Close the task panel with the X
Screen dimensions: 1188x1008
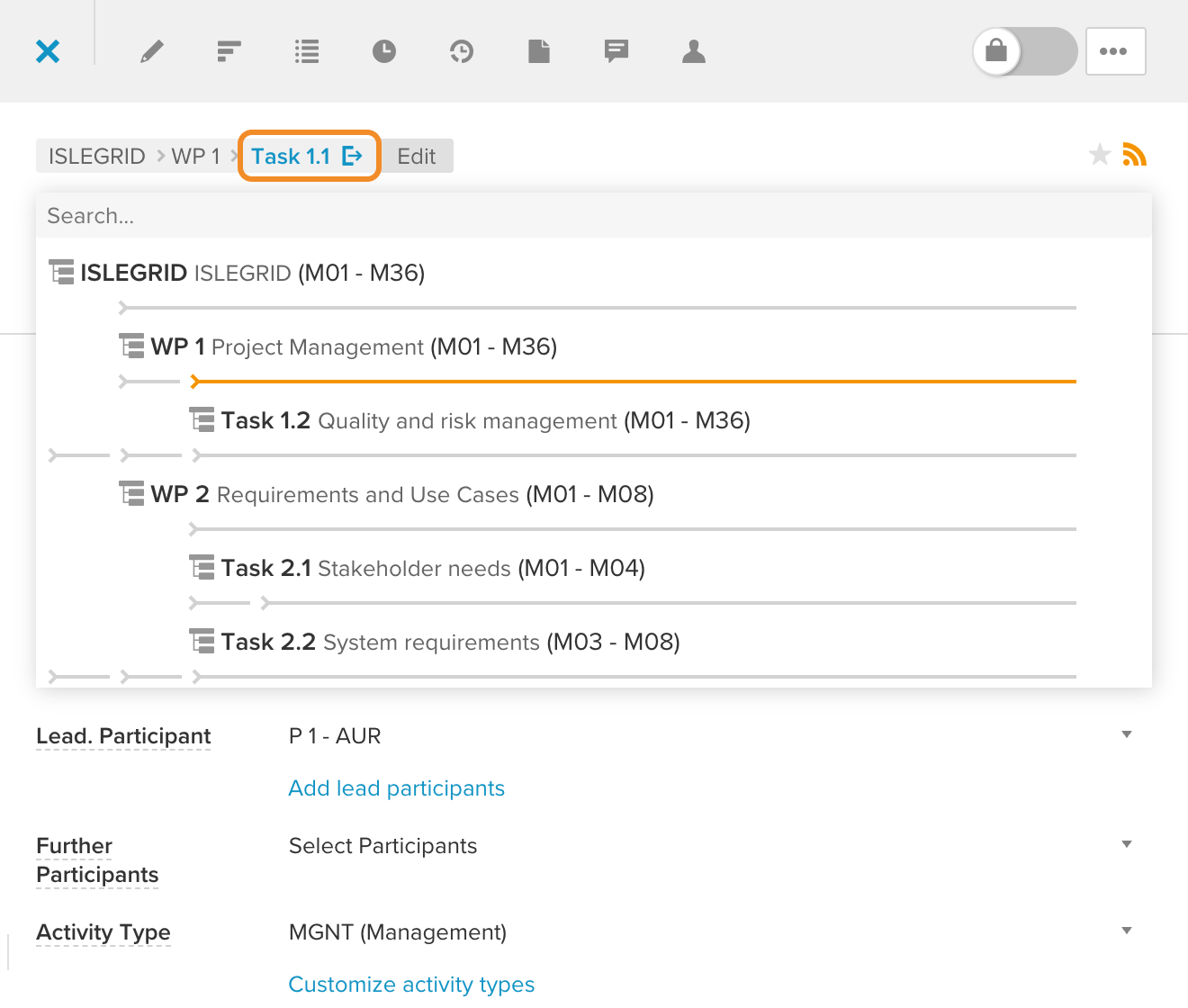pyautogui.click(x=48, y=51)
